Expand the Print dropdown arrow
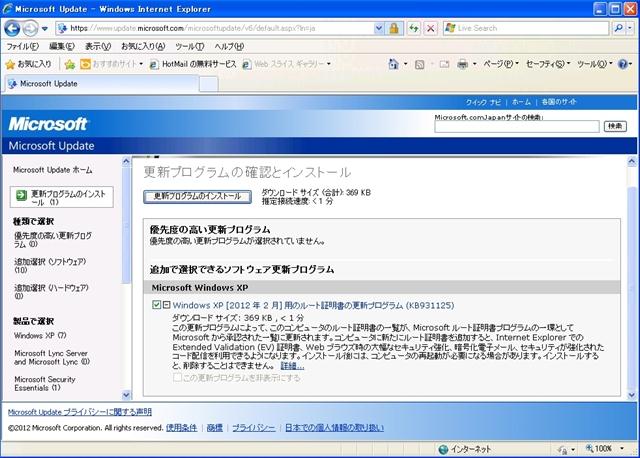The width and height of the screenshot is (640, 458). (474, 64)
